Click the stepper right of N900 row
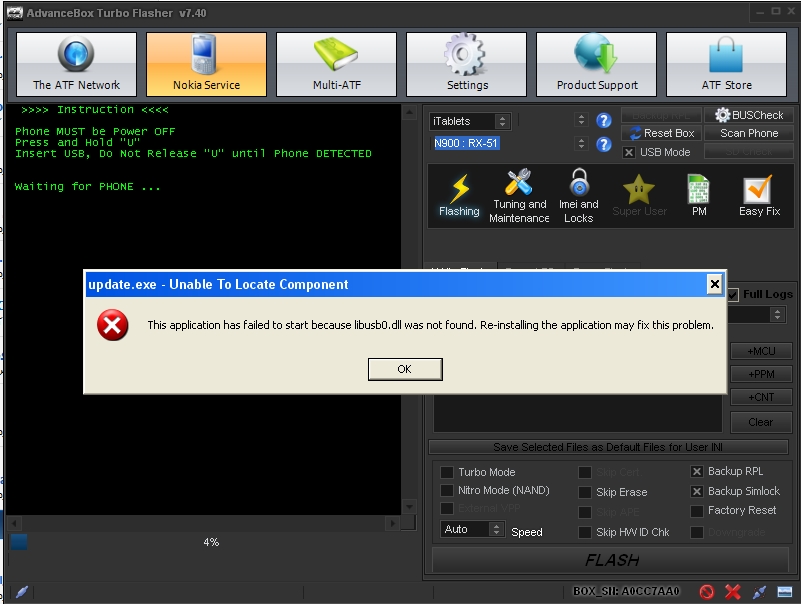Viewport: 801px width, 604px height. tap(581, 143)
